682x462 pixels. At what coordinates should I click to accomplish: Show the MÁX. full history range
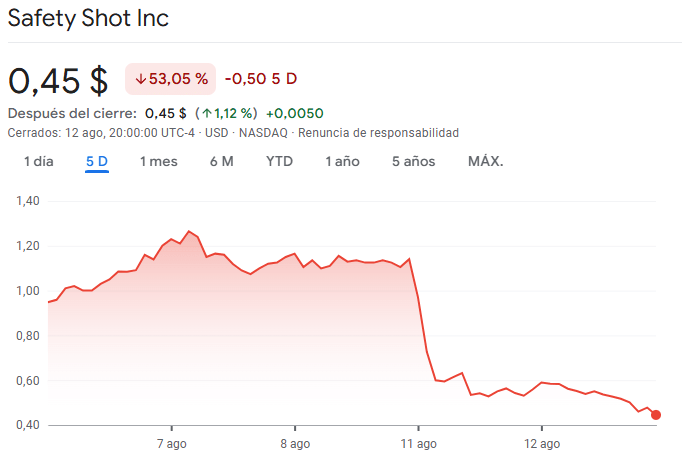tap(485, 161)
